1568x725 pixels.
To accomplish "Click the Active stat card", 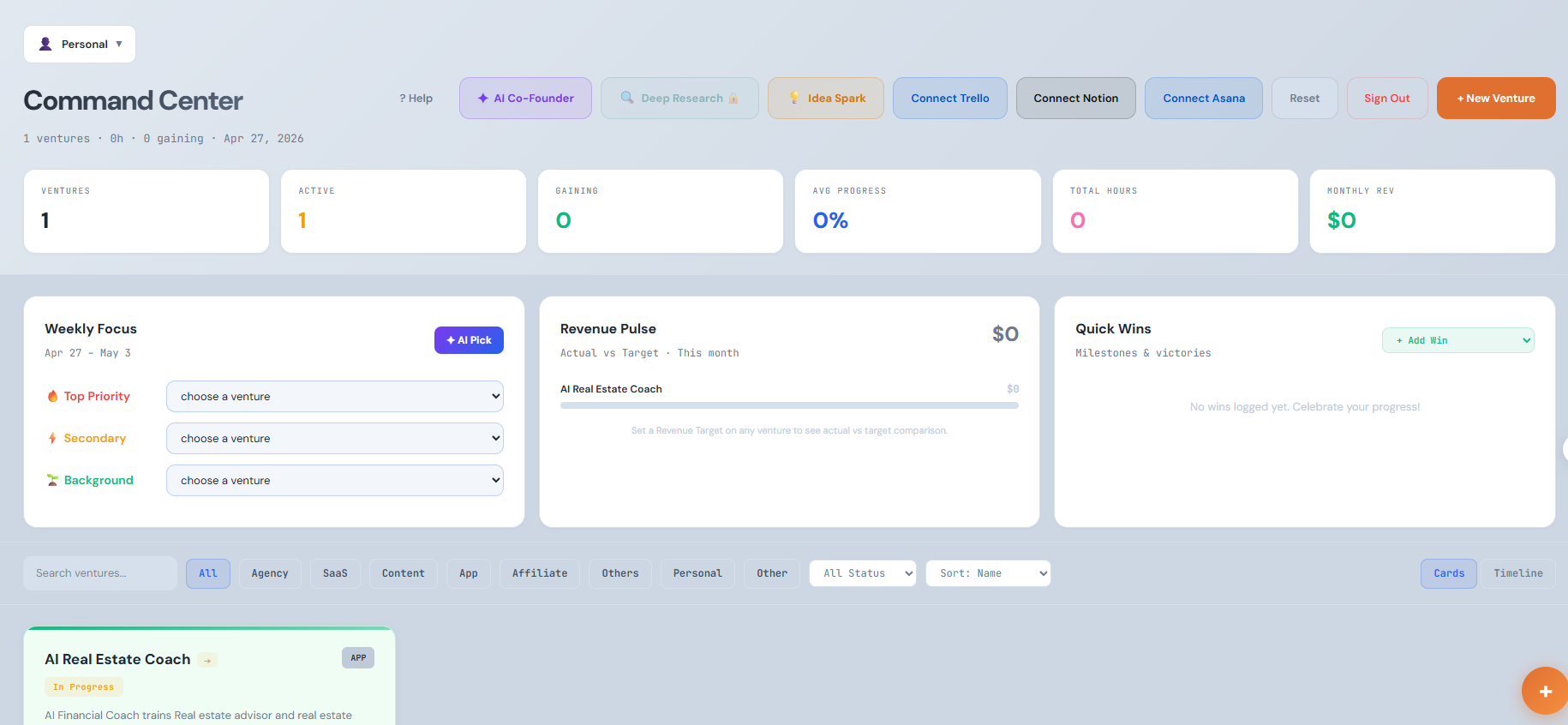I will 404,211.
